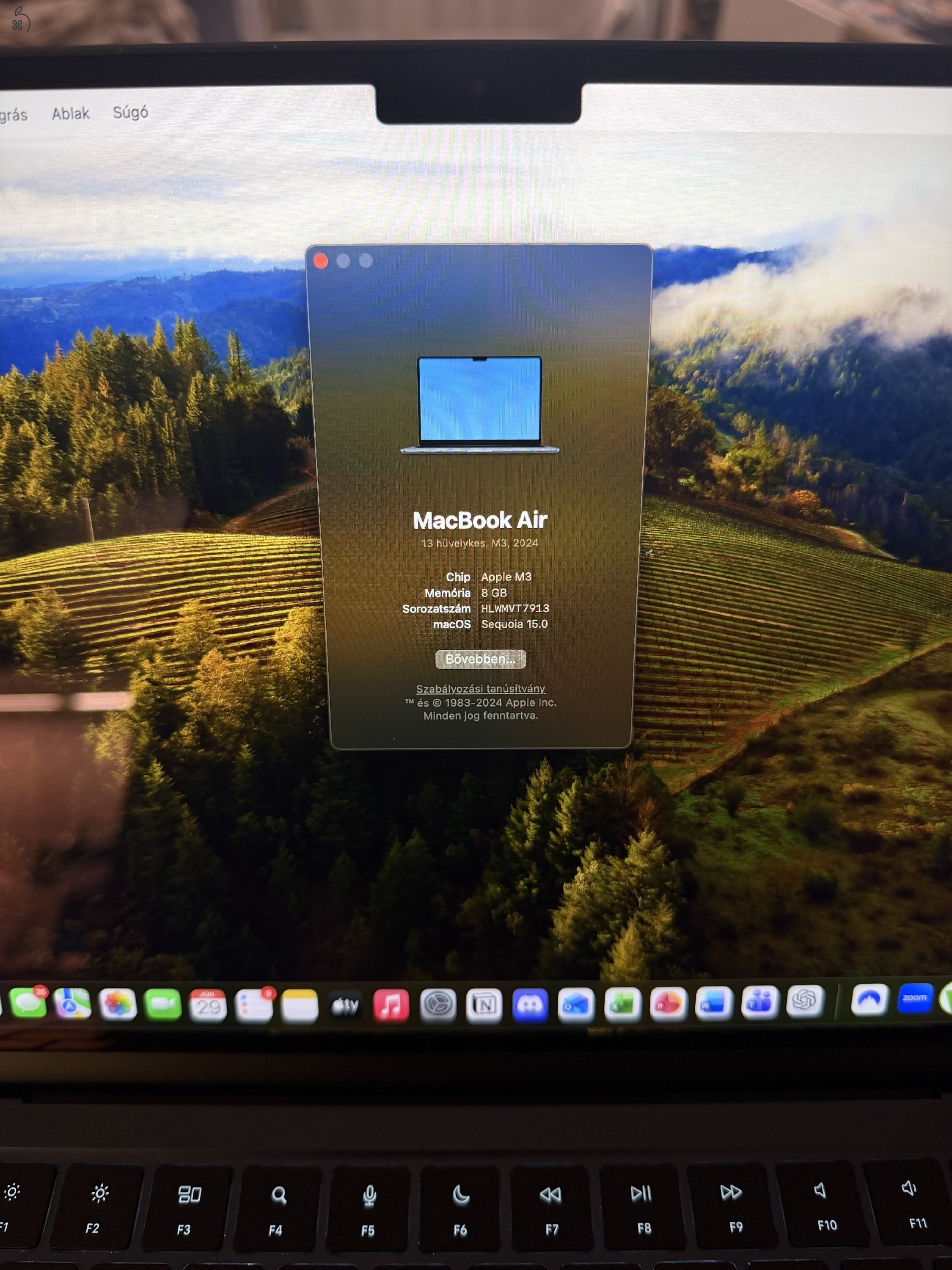Click the '8 GB' memory value
Image resolution: width=952 pixels, height=1270 pixels.
pos(493,593)
